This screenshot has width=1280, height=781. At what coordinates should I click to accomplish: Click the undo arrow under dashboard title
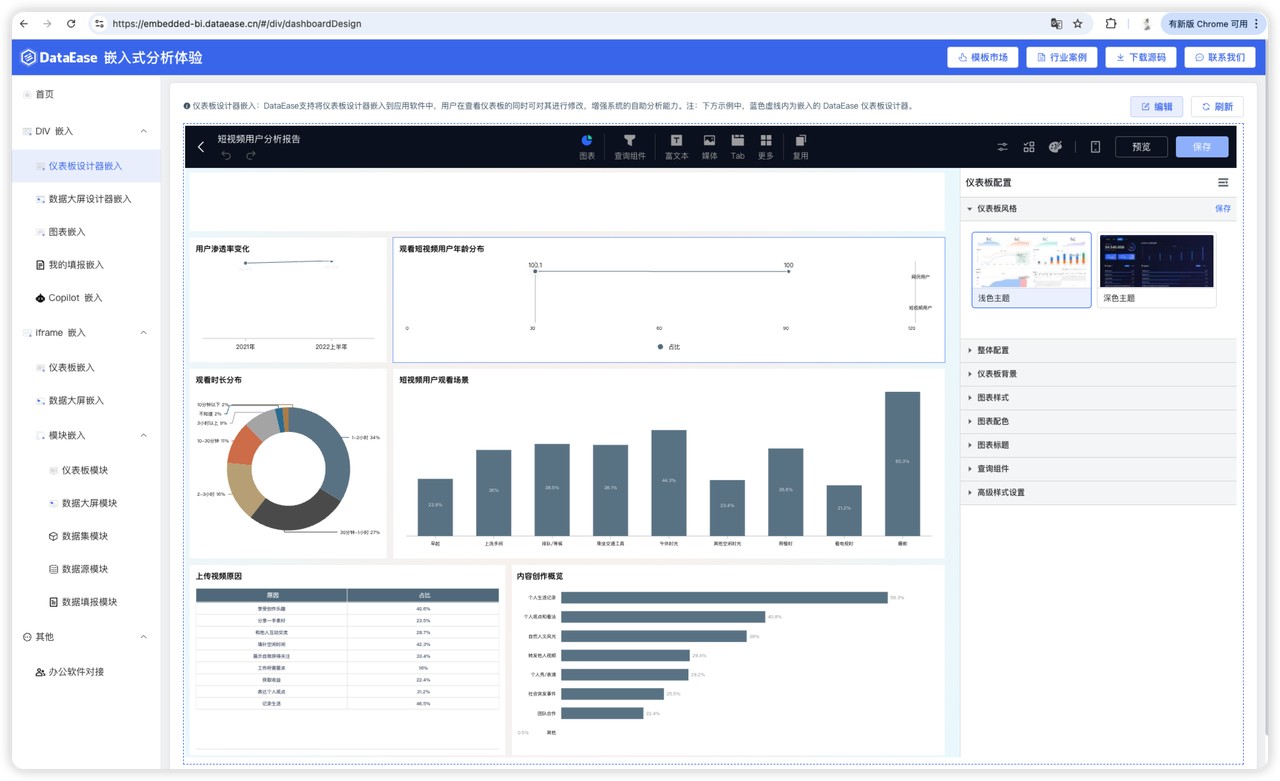tap(226, 155)
